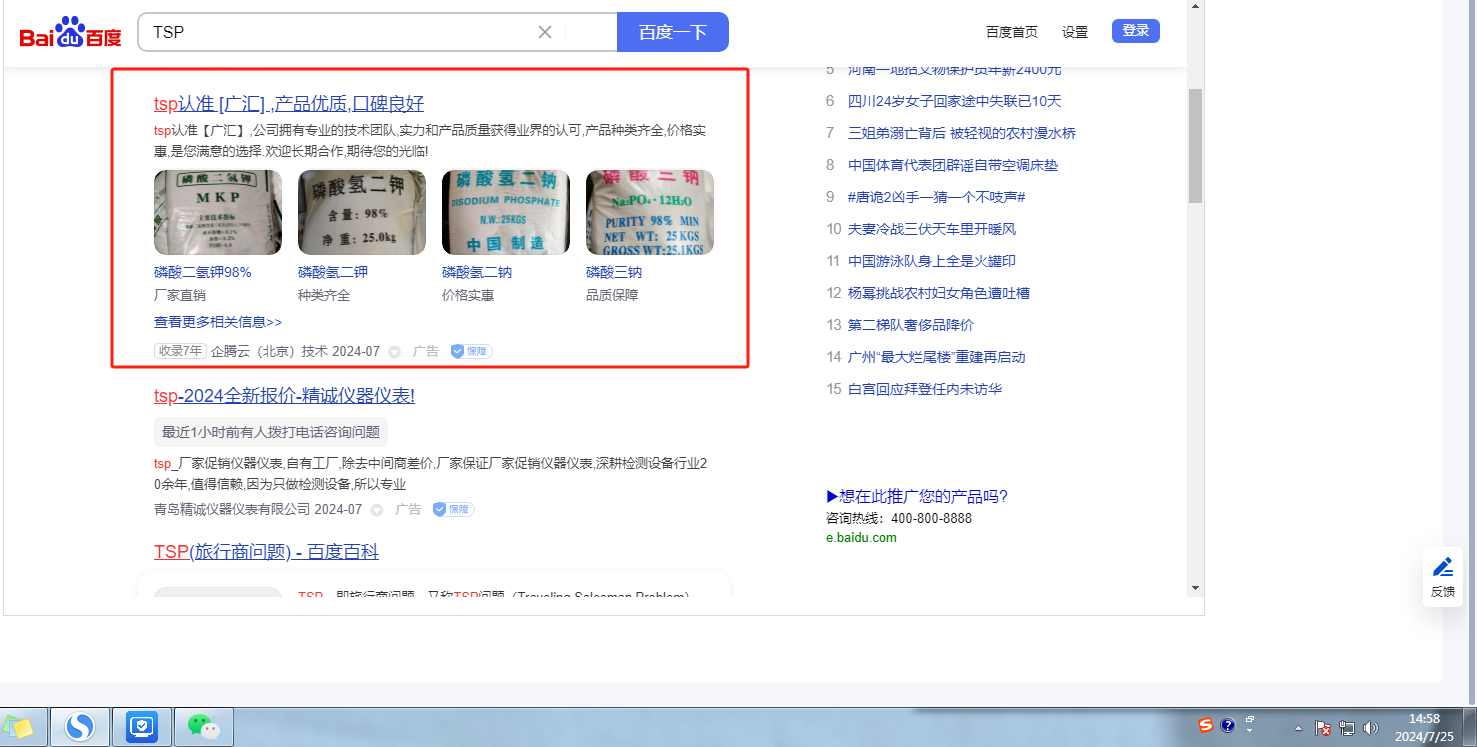This screenshot has width=1477, height=747.
Task: Open the volume speaker tray icon
Action: pos(1370,728)
